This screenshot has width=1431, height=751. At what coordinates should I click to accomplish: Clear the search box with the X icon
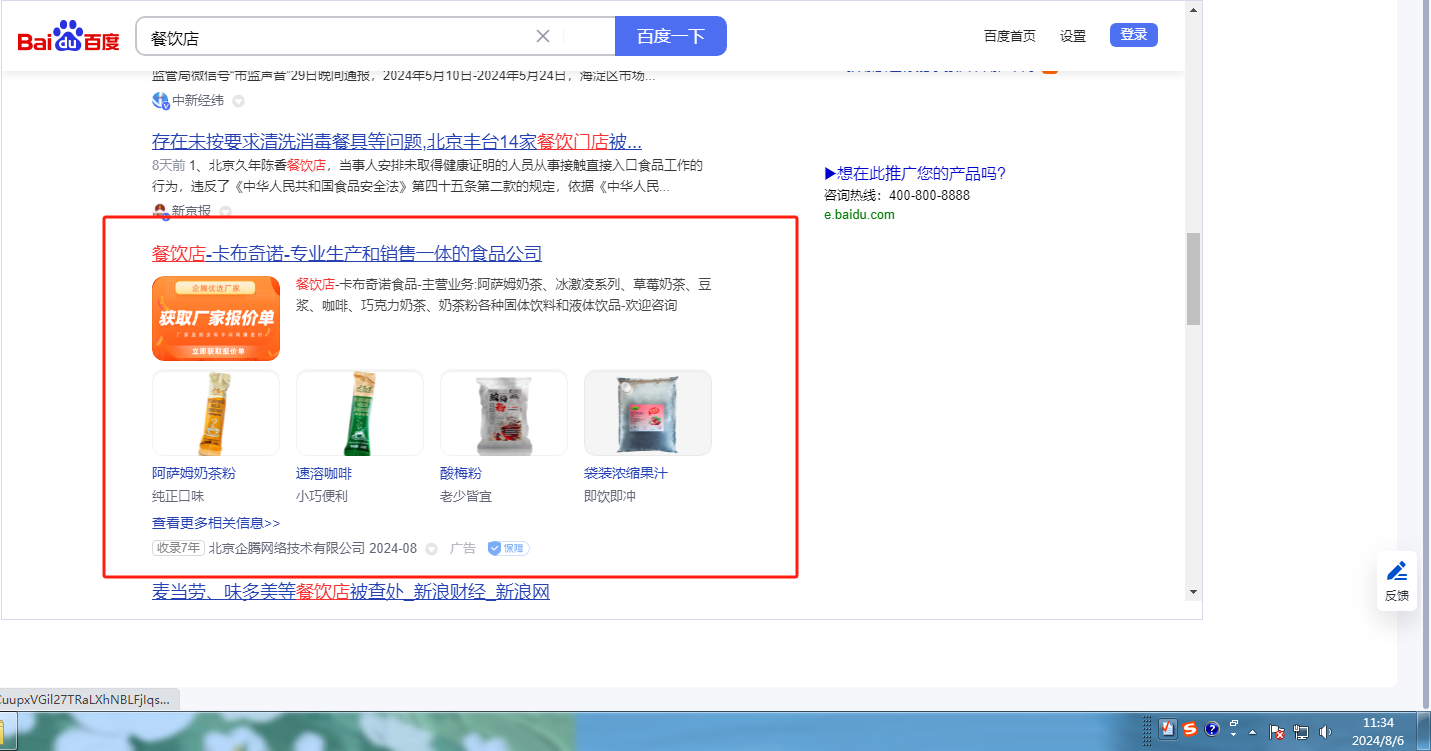543,37
